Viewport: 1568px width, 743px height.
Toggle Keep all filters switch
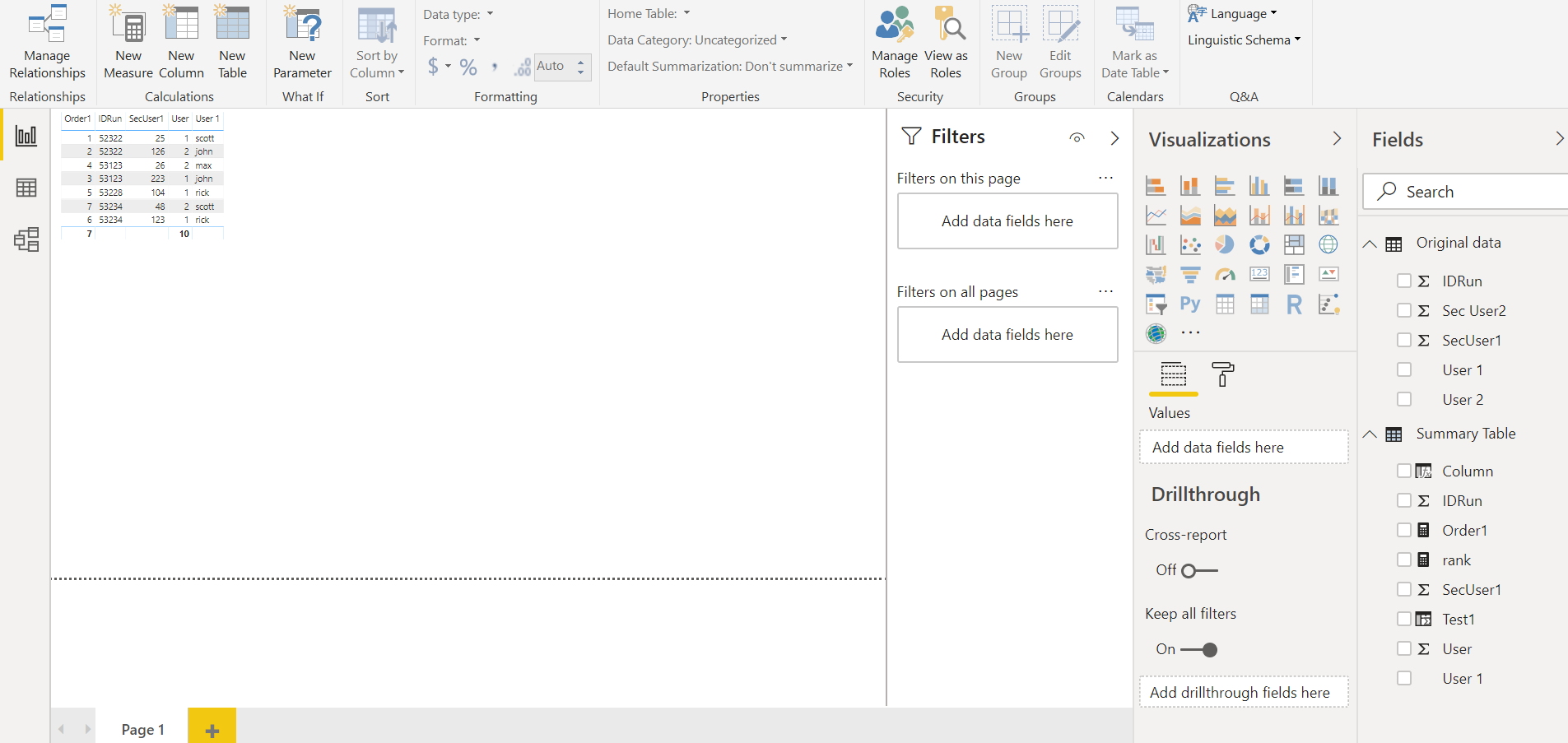point(1199,650)
